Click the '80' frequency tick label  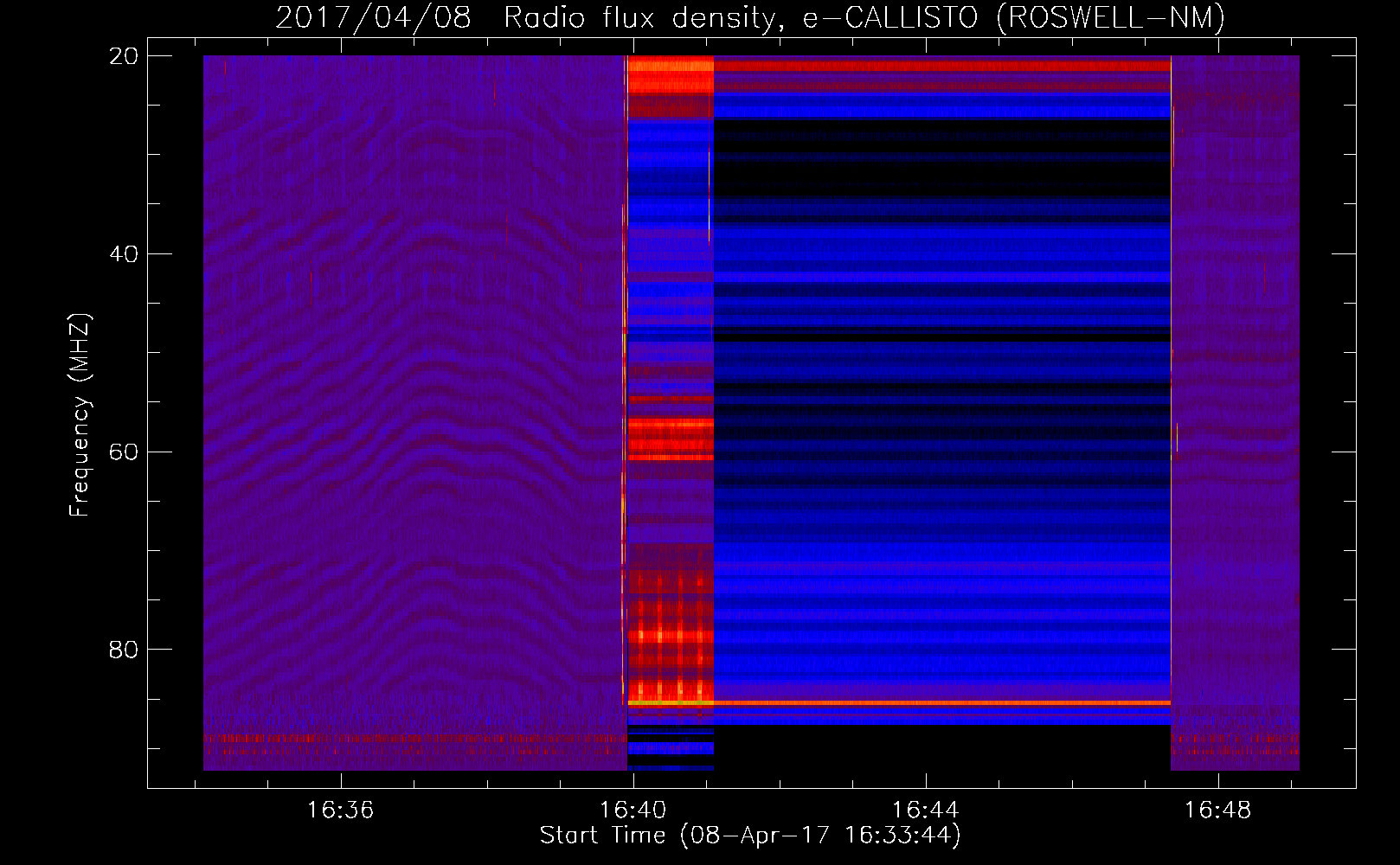[124, 650]
